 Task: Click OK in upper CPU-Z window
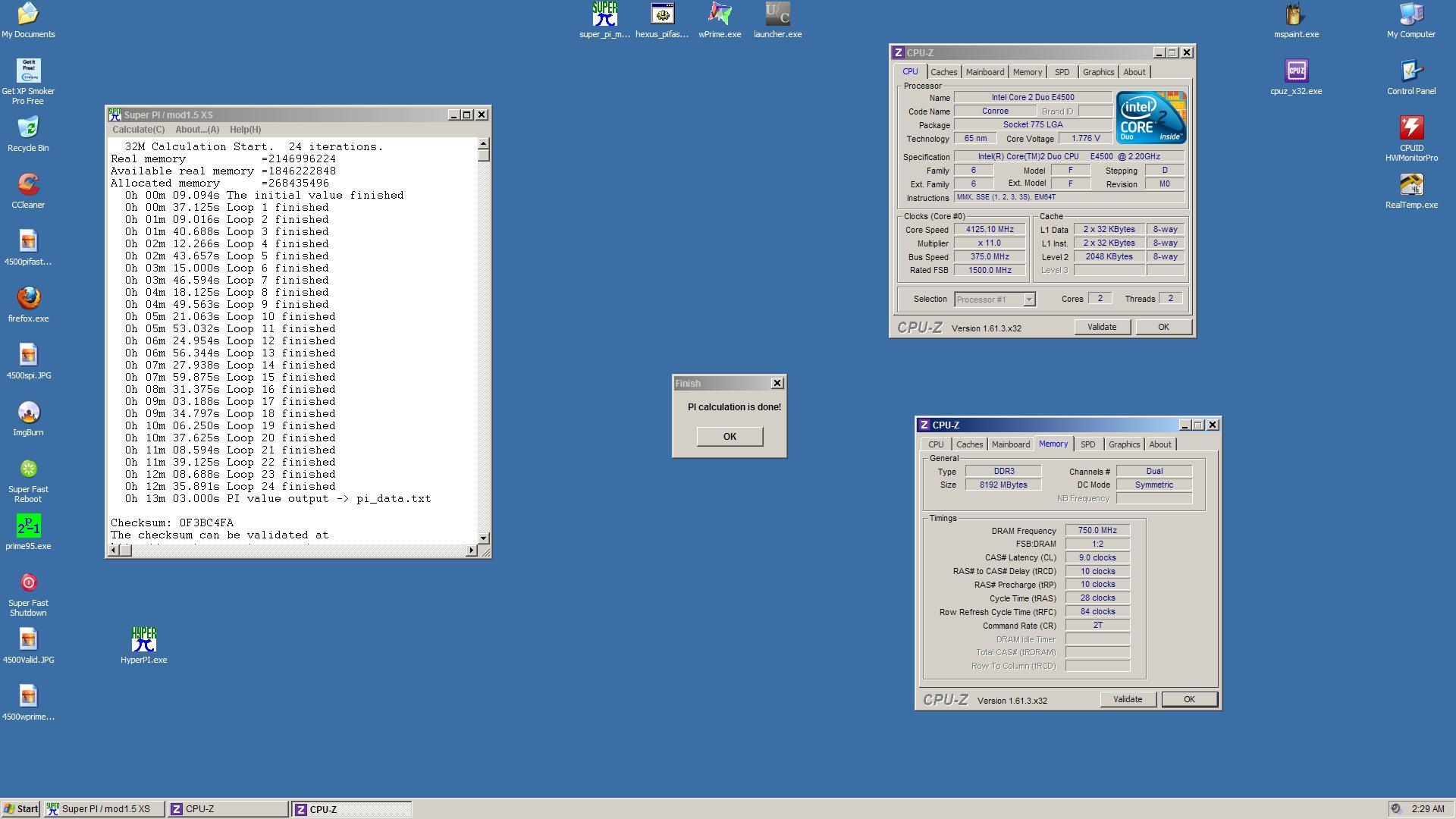click(x=1163, y=327)
